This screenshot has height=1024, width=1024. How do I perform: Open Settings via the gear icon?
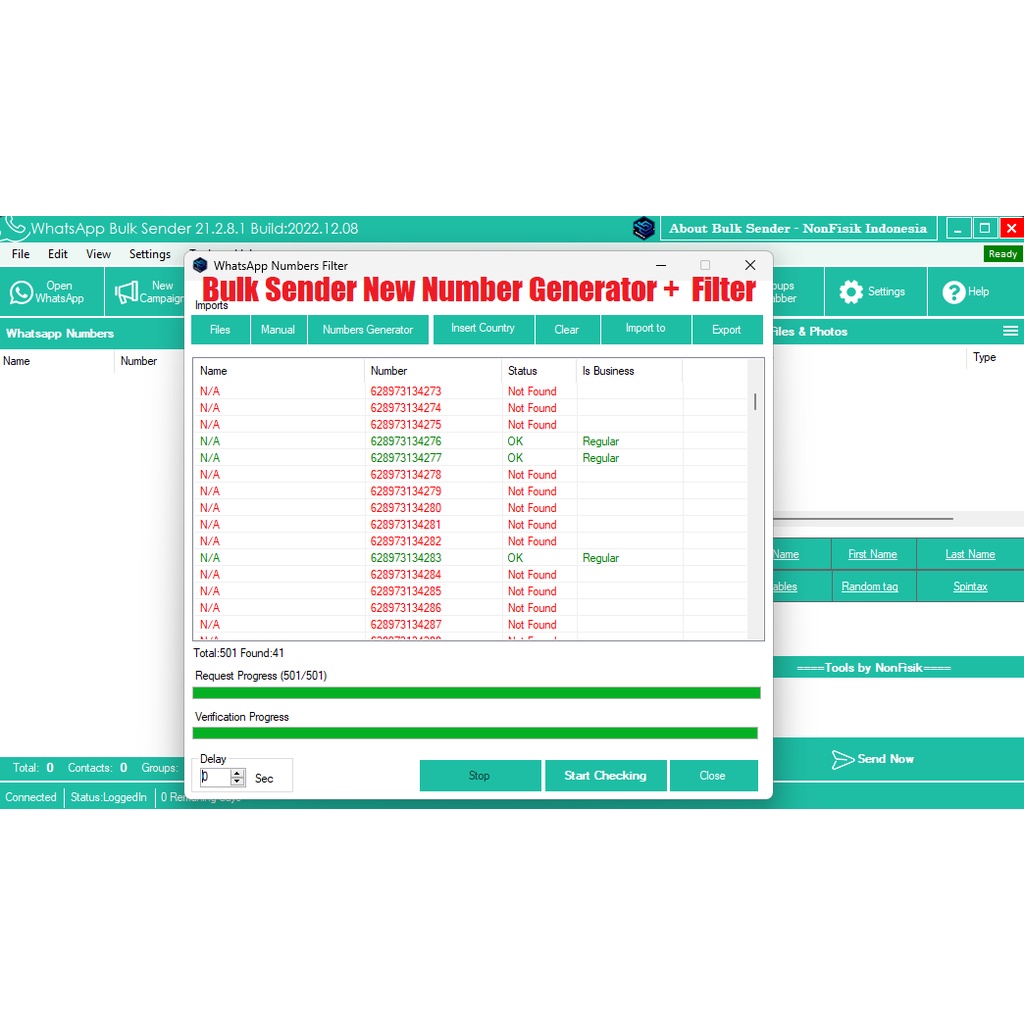[x=850, y=292]
